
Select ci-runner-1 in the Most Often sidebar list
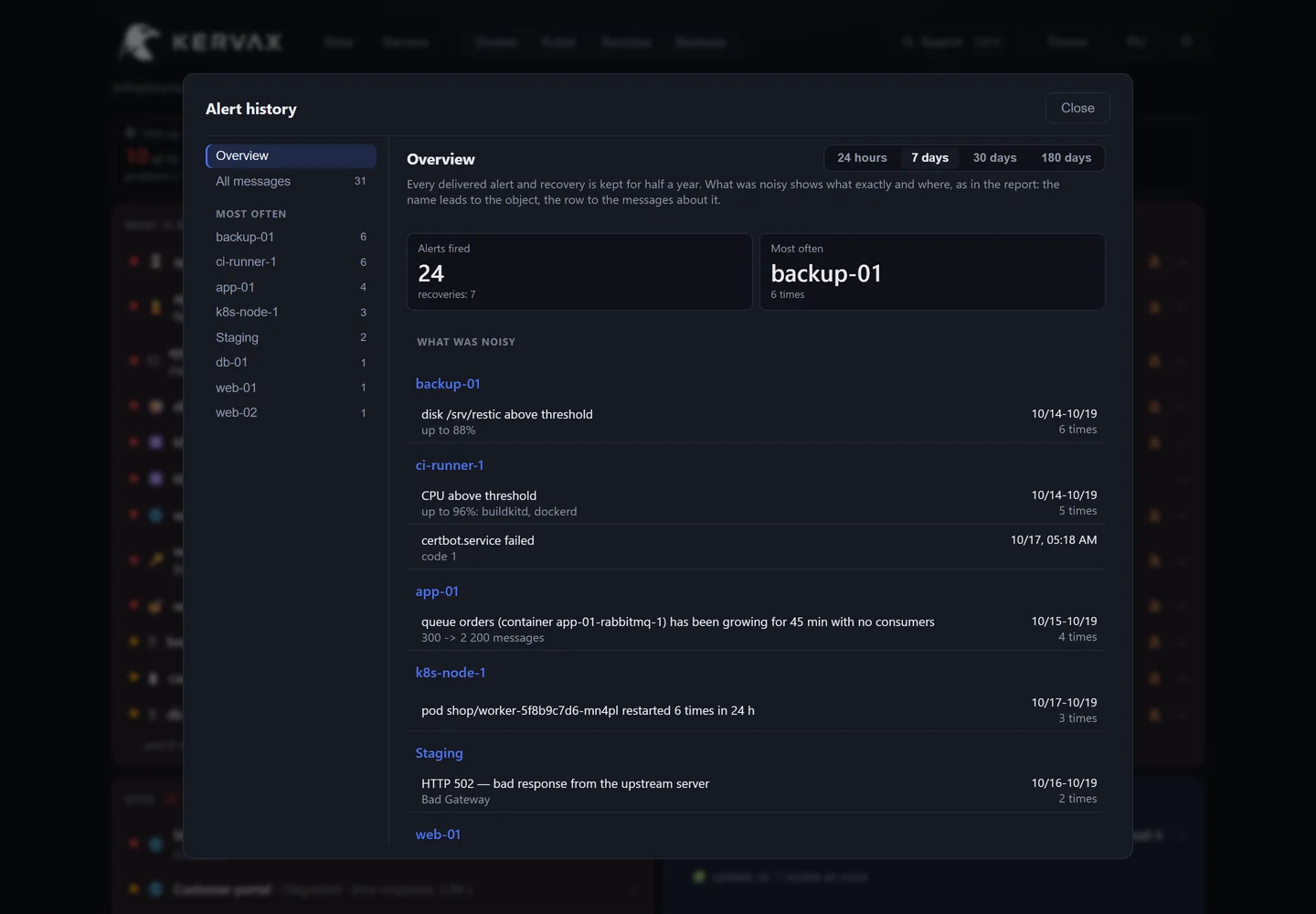click(291, 261)
